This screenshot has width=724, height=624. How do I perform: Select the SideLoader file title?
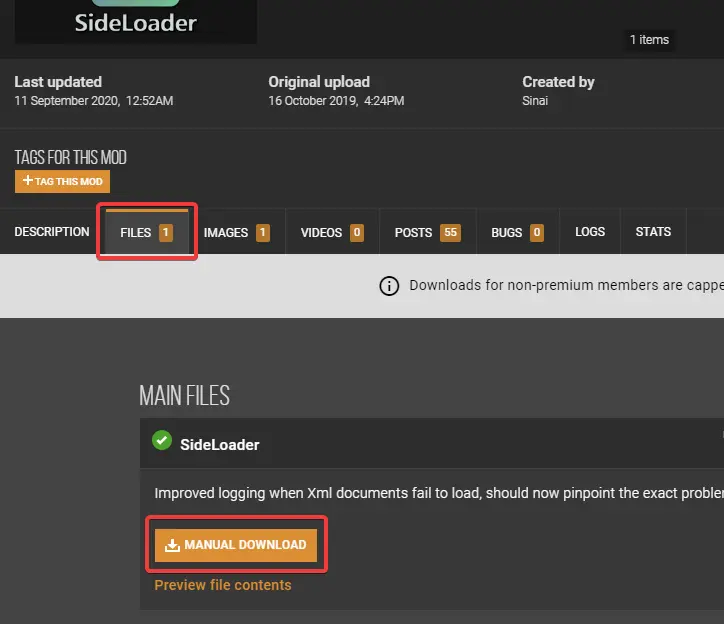[219, 445]
